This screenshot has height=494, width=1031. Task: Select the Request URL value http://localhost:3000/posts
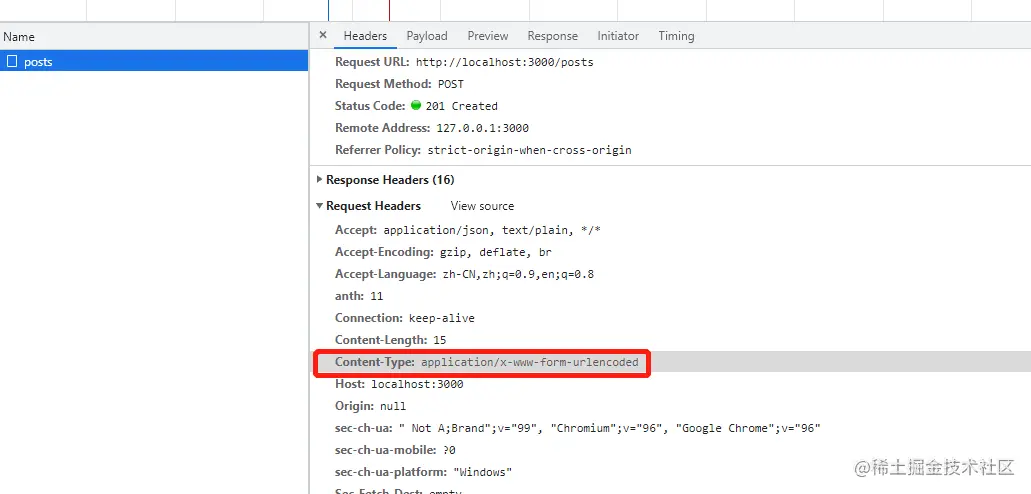(x=505, y=62)
